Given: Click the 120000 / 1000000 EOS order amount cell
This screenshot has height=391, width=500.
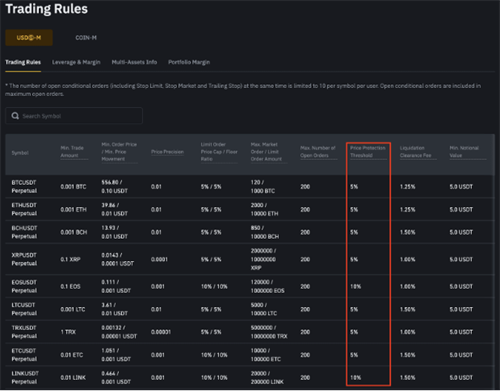Looking at the screenshot, I should click(268, 287).
